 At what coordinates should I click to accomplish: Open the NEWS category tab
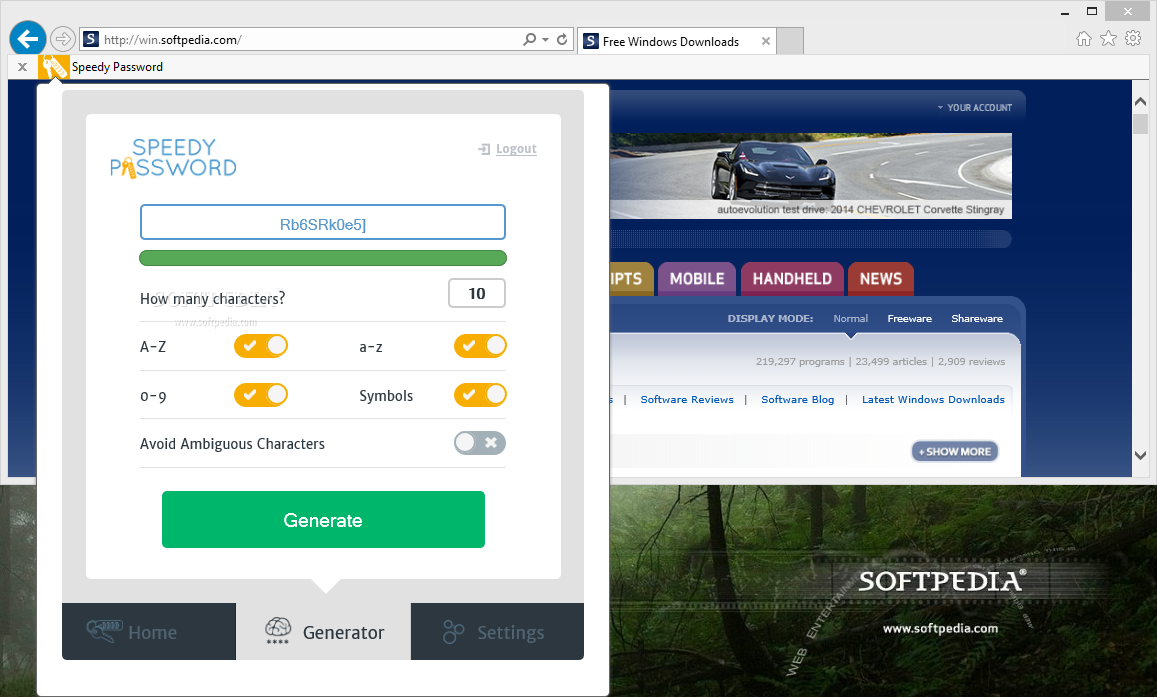click(881, 279)
